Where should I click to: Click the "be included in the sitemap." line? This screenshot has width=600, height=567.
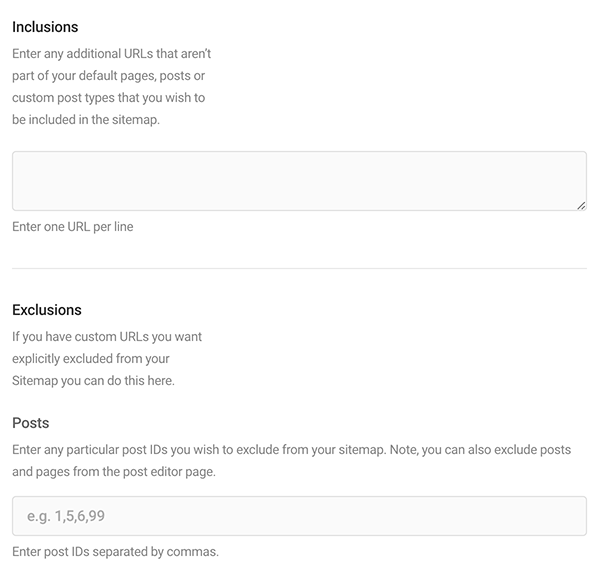pos(86,120)
